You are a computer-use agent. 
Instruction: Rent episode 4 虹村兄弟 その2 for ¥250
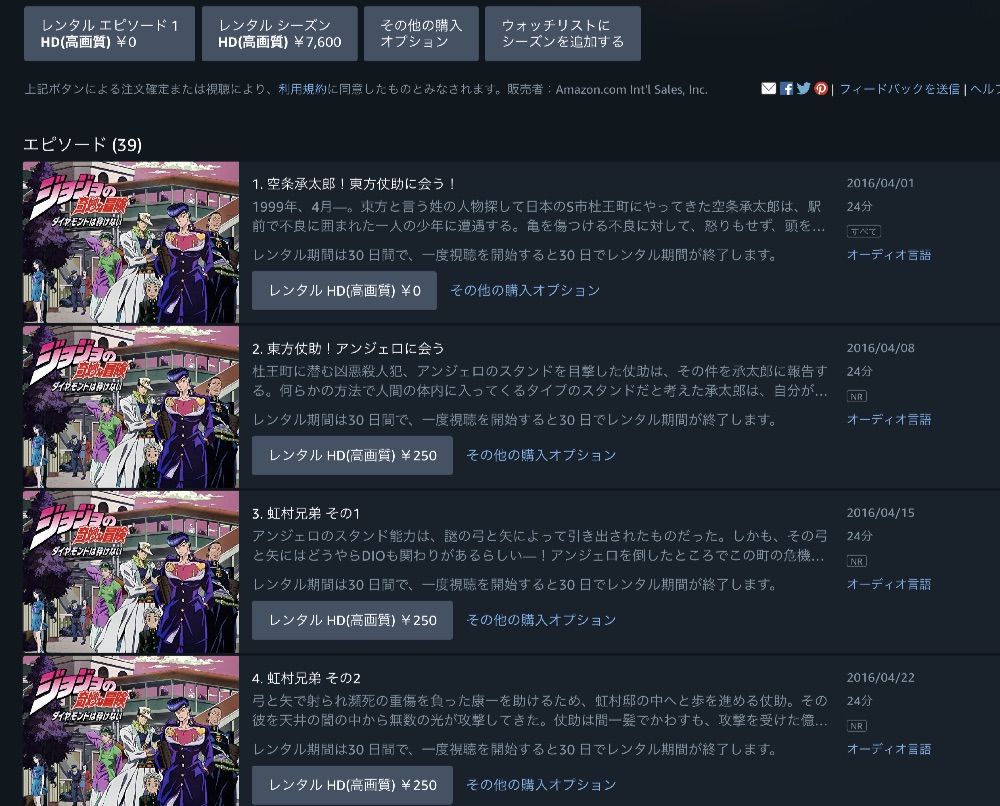(352, 785)
